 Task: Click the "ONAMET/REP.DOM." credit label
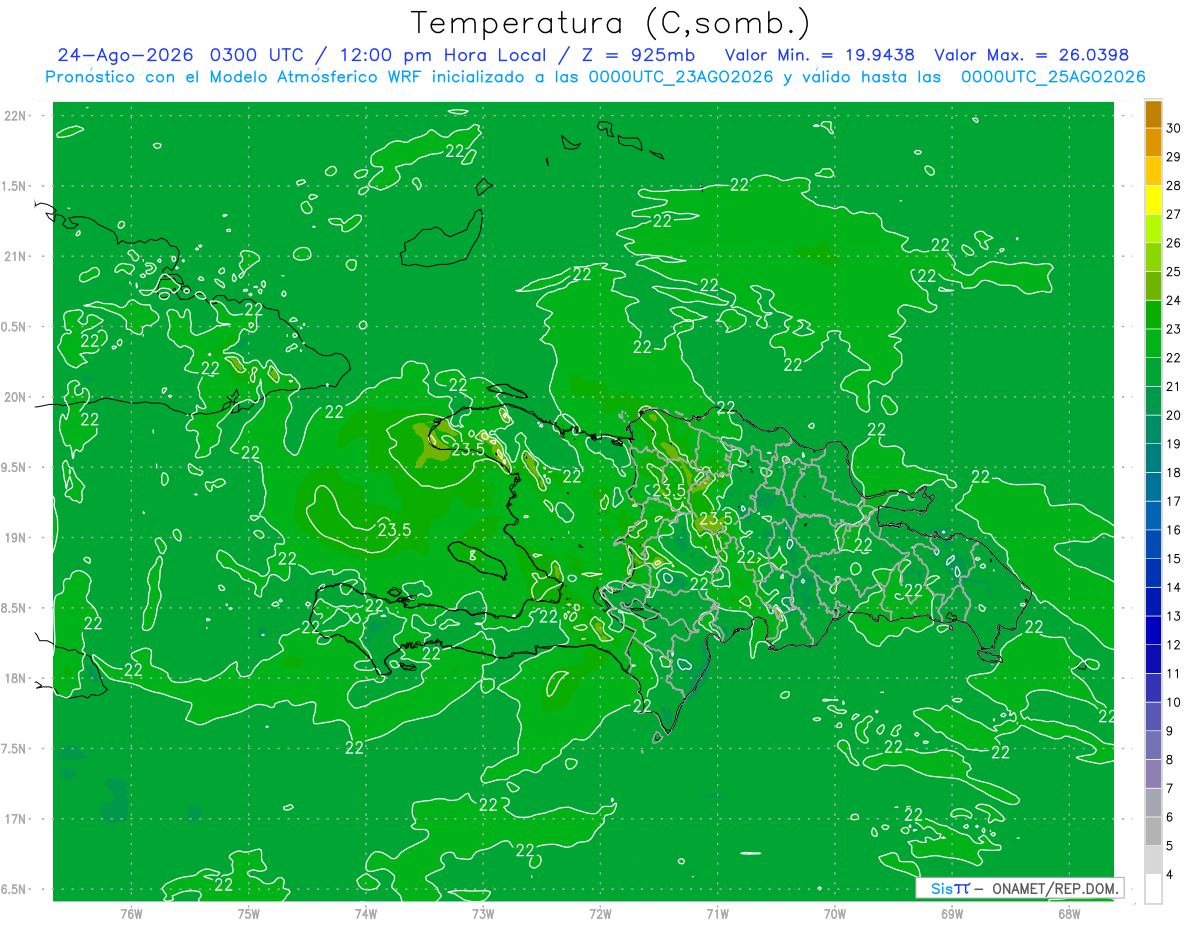coord(1056,888)
